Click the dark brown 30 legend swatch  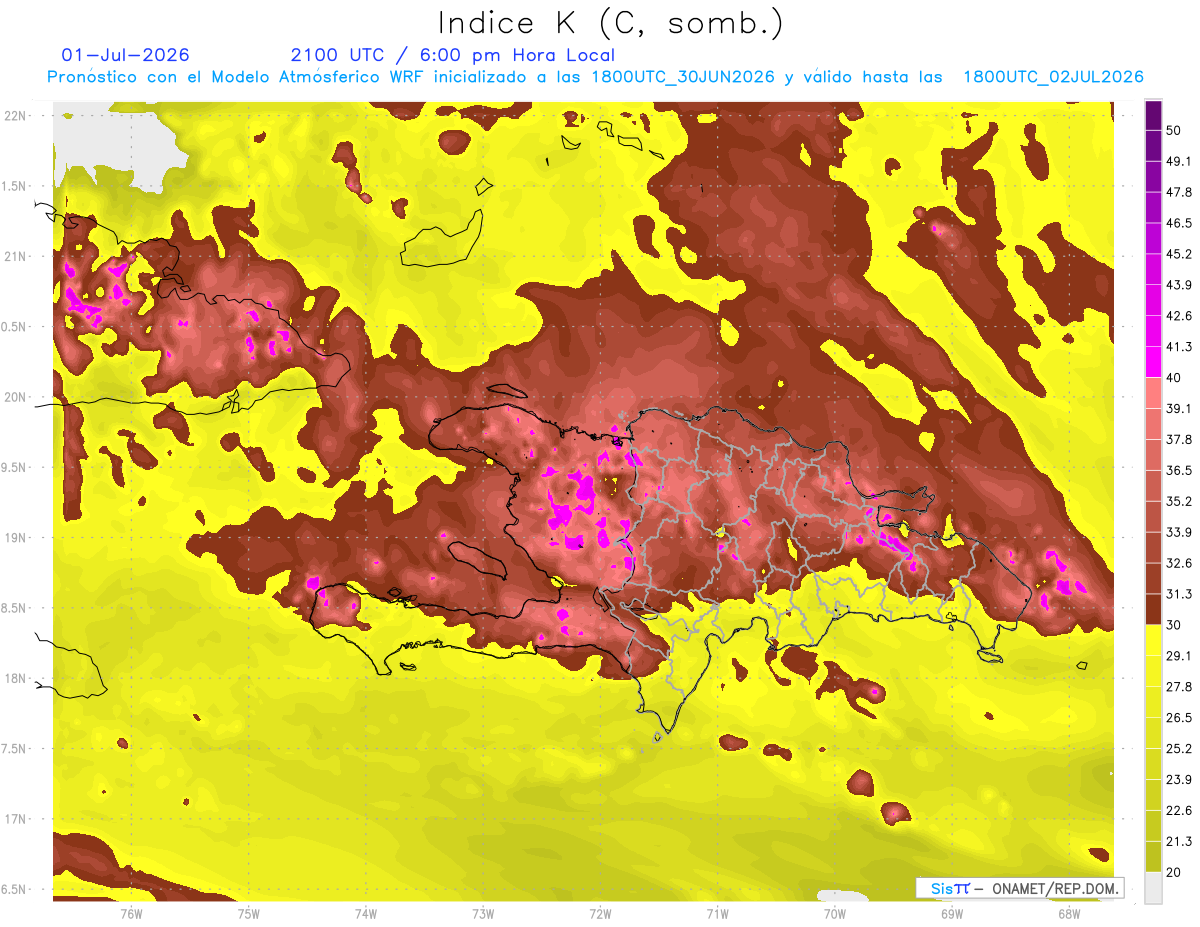pos(1153,609)
